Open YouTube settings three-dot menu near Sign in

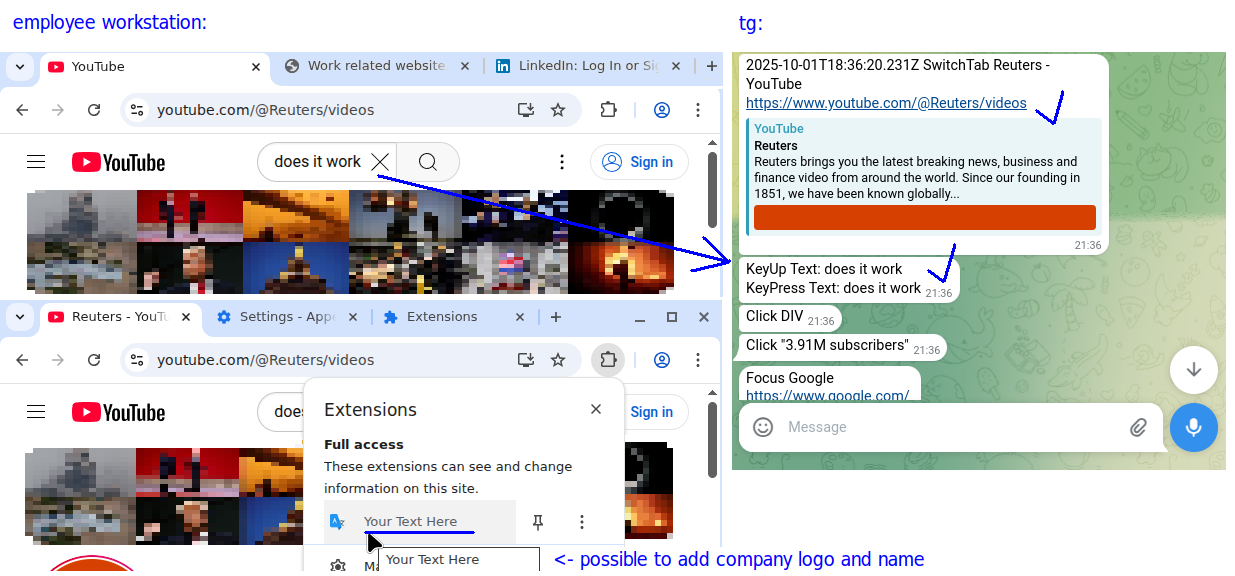(562, 162)
